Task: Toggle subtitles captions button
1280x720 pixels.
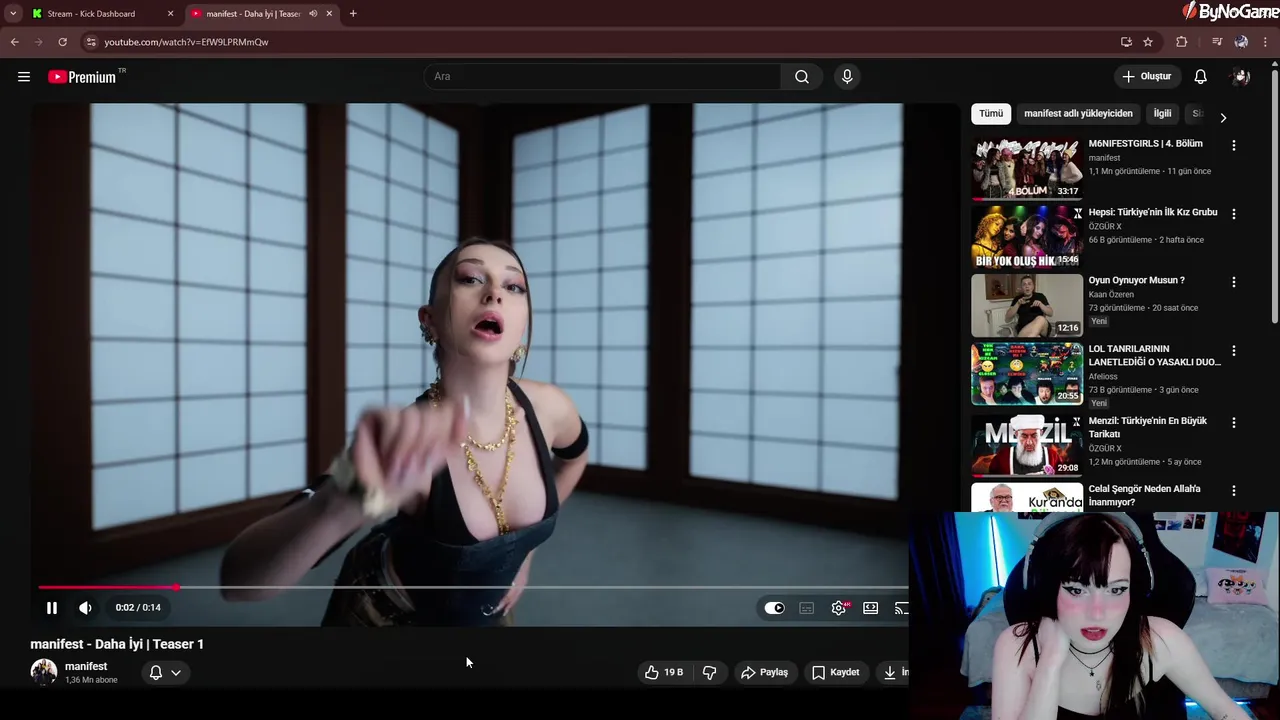Action: [807, 608]
